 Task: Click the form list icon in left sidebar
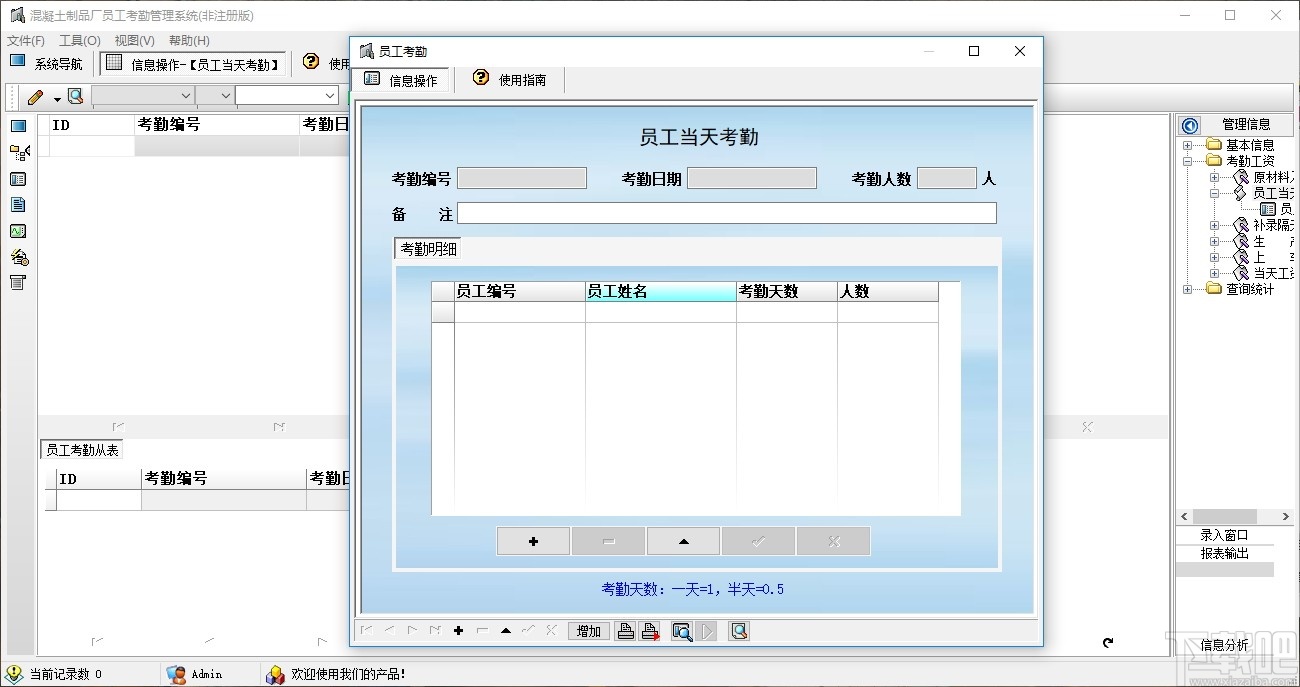[x=18, y=179]
